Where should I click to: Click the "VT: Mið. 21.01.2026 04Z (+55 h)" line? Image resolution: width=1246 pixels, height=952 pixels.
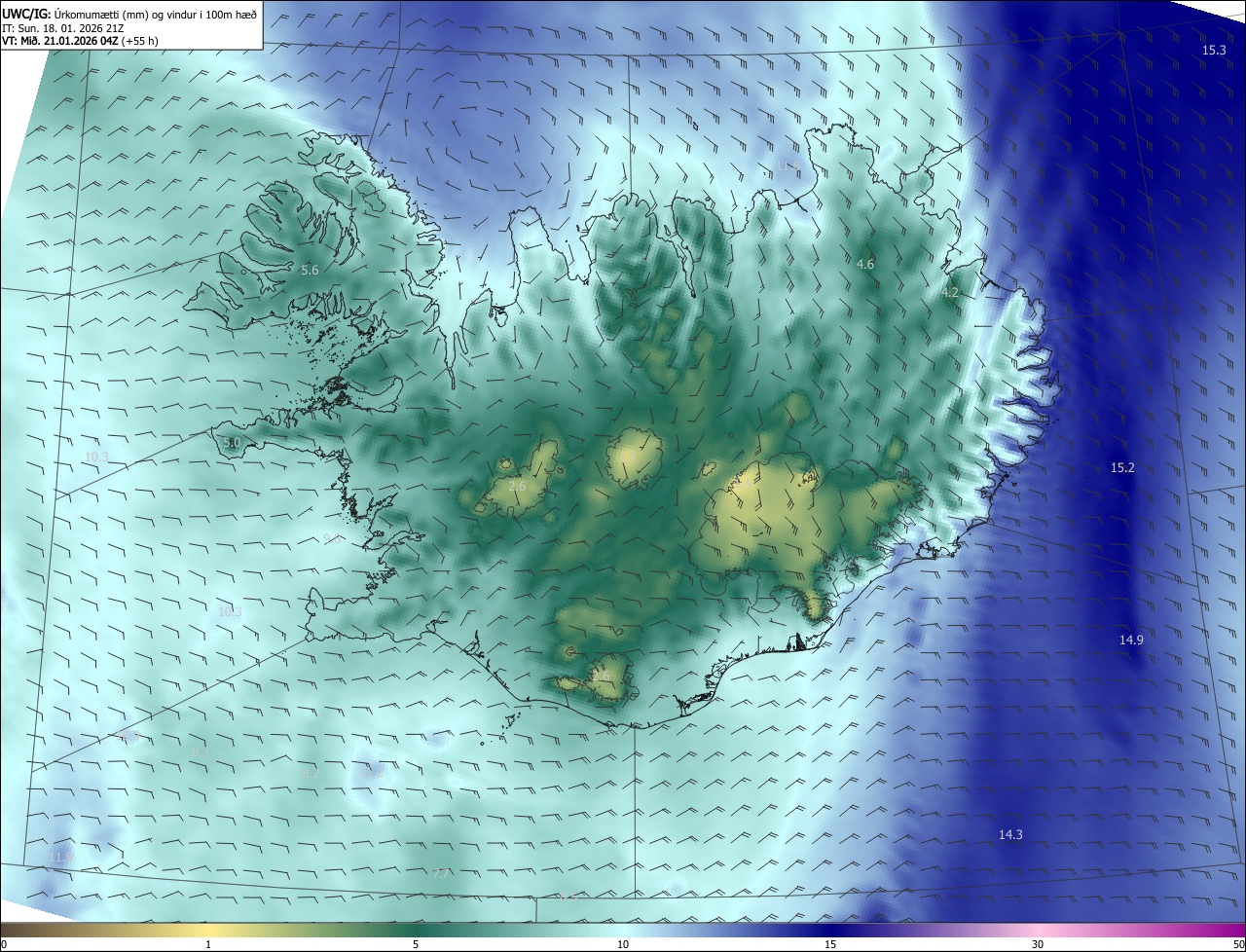[81, 41]
